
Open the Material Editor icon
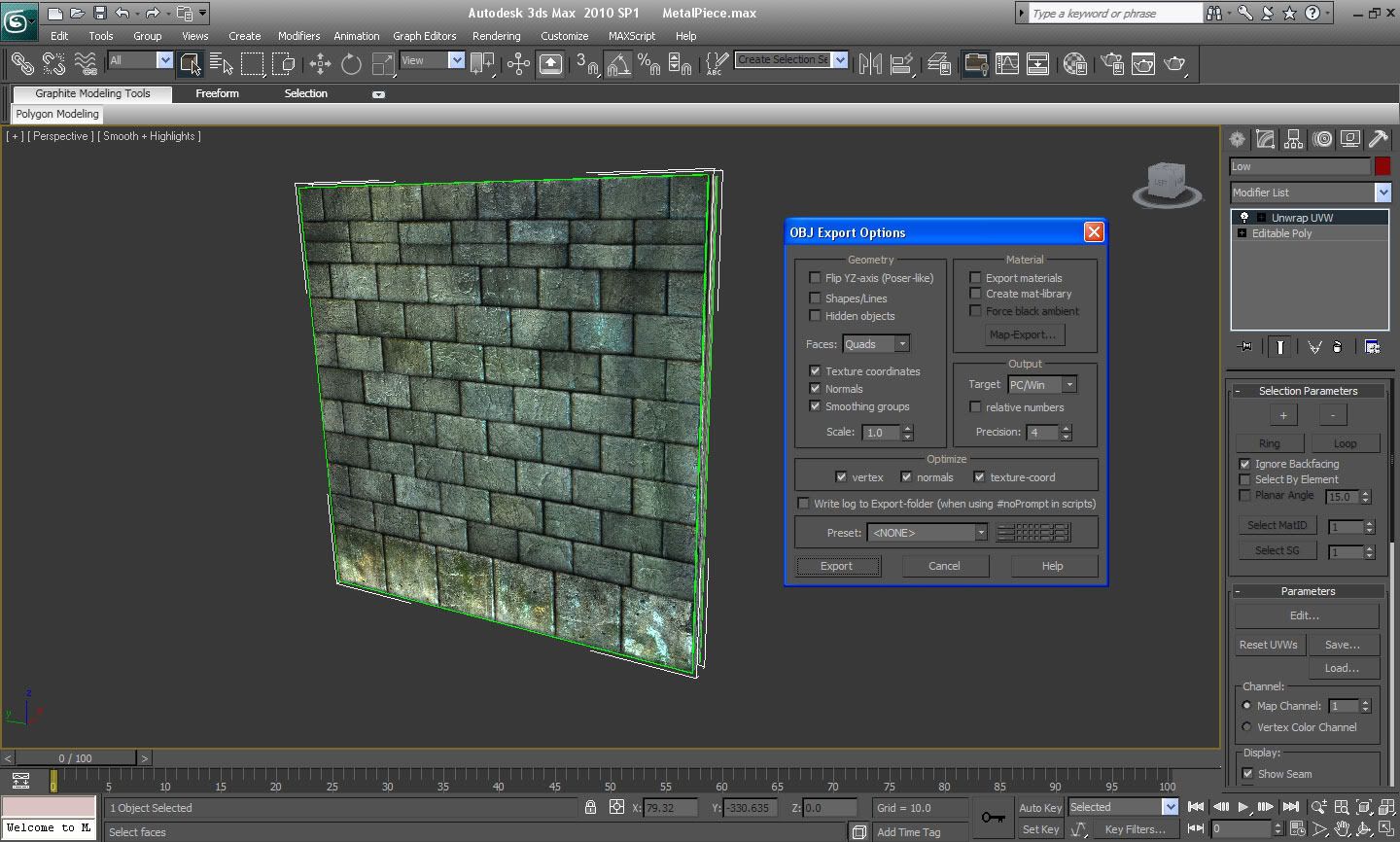(1075, 64)
